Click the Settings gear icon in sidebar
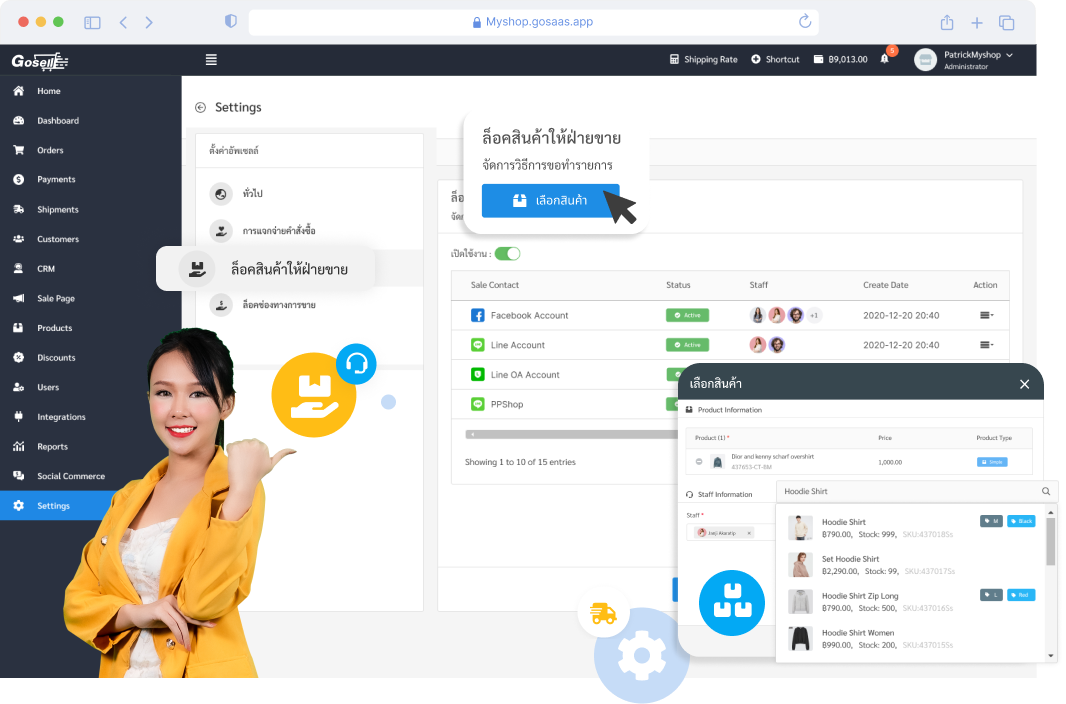The width and height of the screenshot is (1066, 704). pyautogui.click(x=18, y=506)
